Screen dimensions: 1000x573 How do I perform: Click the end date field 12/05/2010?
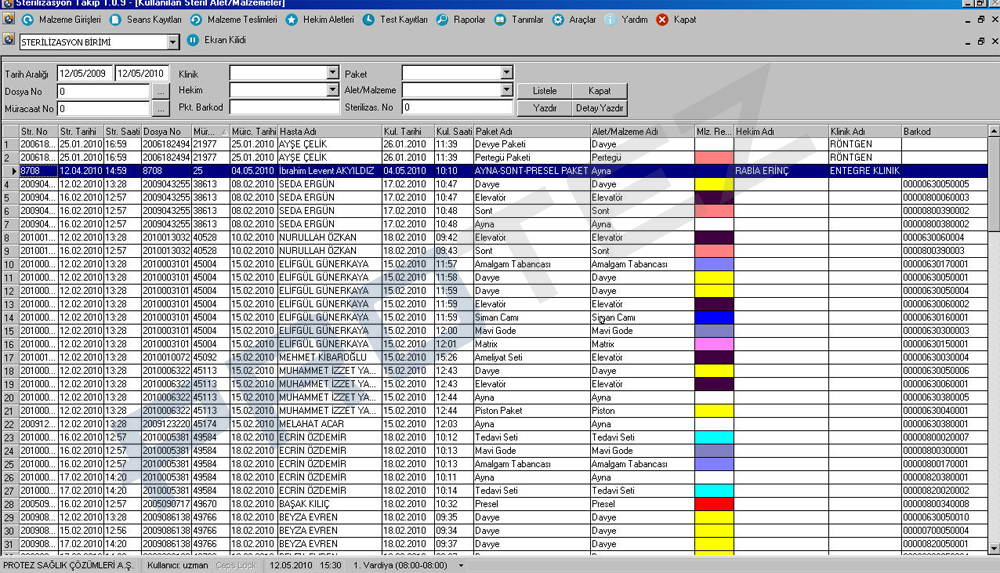coord(142,74)
